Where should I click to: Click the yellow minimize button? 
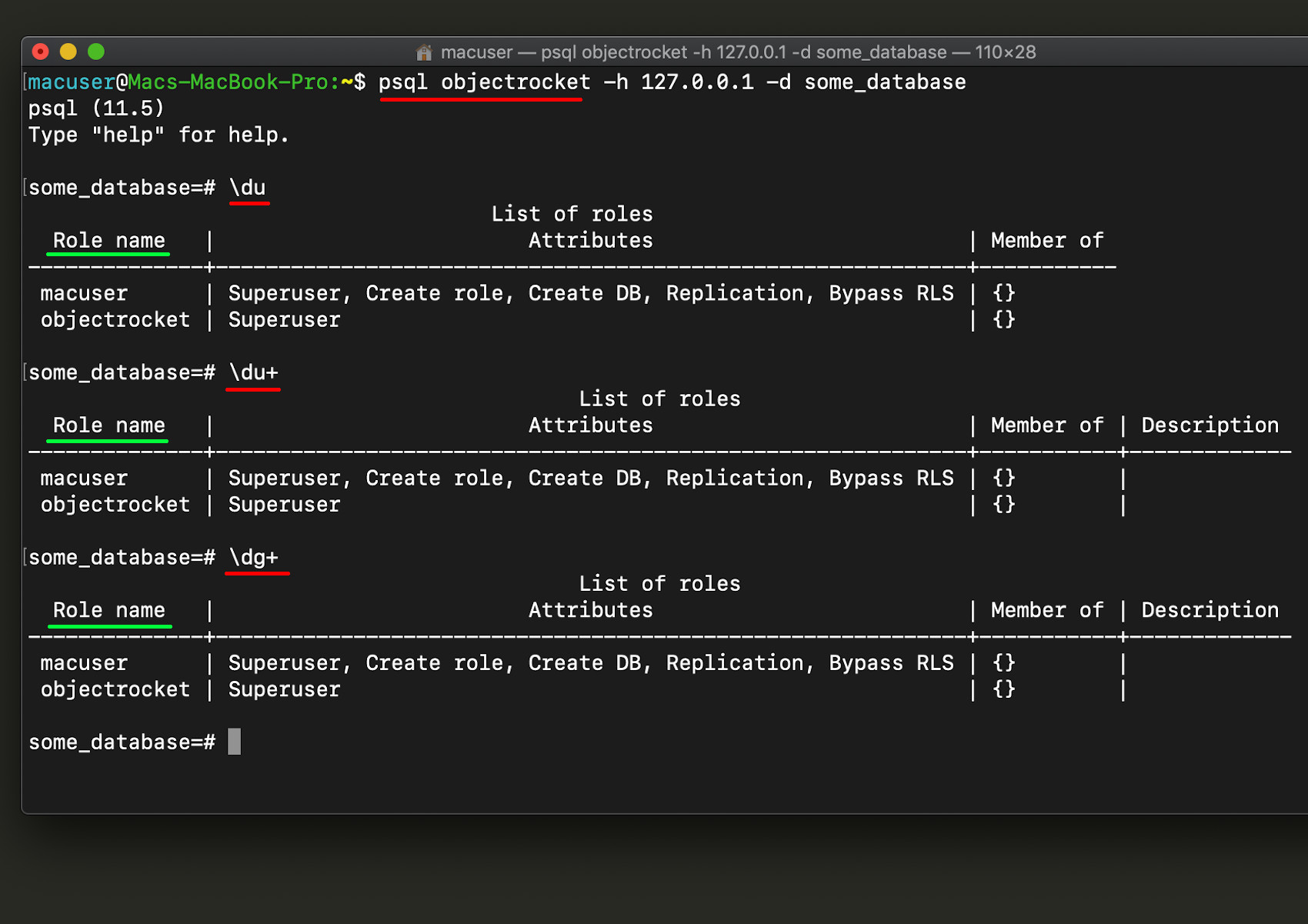pyautogui.click(x=68, y=52)
